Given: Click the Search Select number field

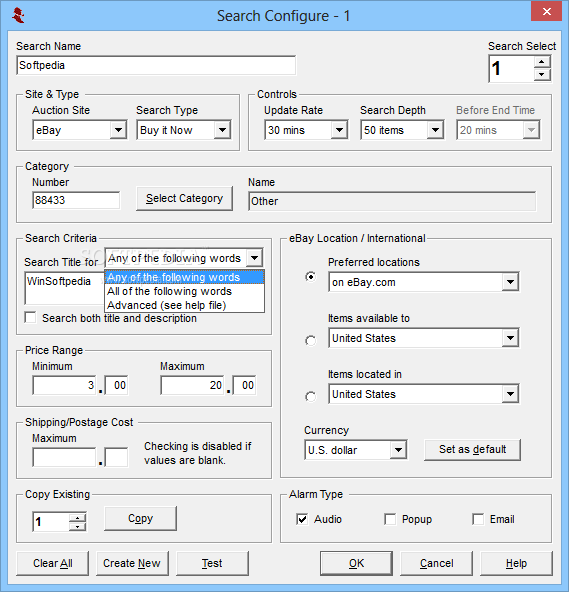Looking at the screenshot, I should (x=512, y=68).
